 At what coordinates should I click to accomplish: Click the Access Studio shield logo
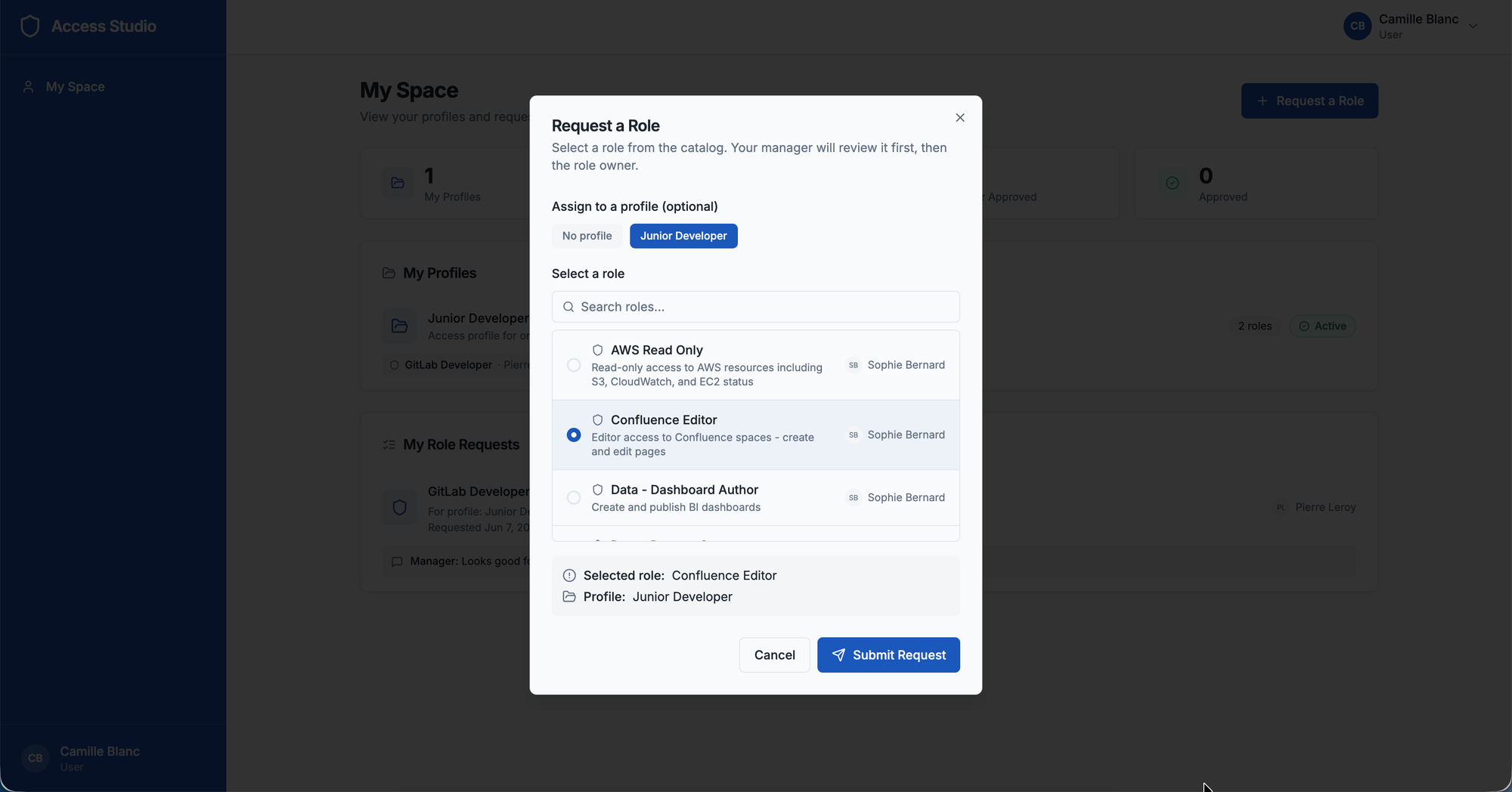point(30,26)
